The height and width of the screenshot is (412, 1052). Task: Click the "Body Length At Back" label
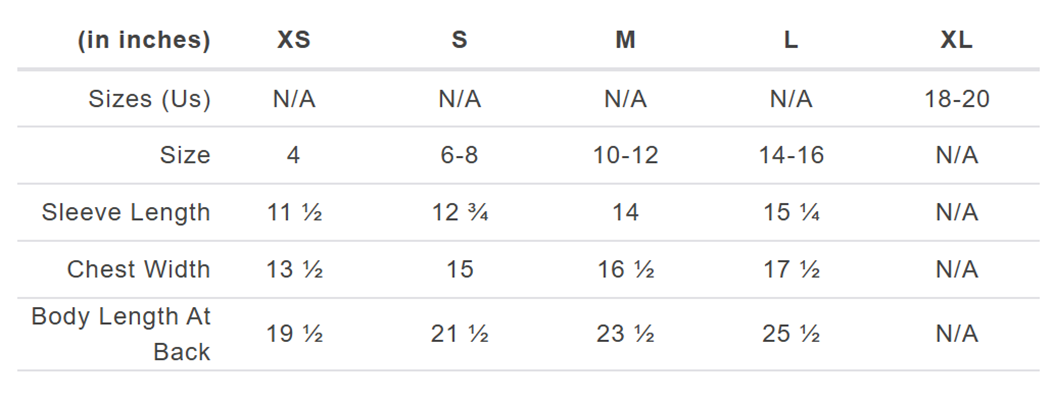click(x=121, y=334)
